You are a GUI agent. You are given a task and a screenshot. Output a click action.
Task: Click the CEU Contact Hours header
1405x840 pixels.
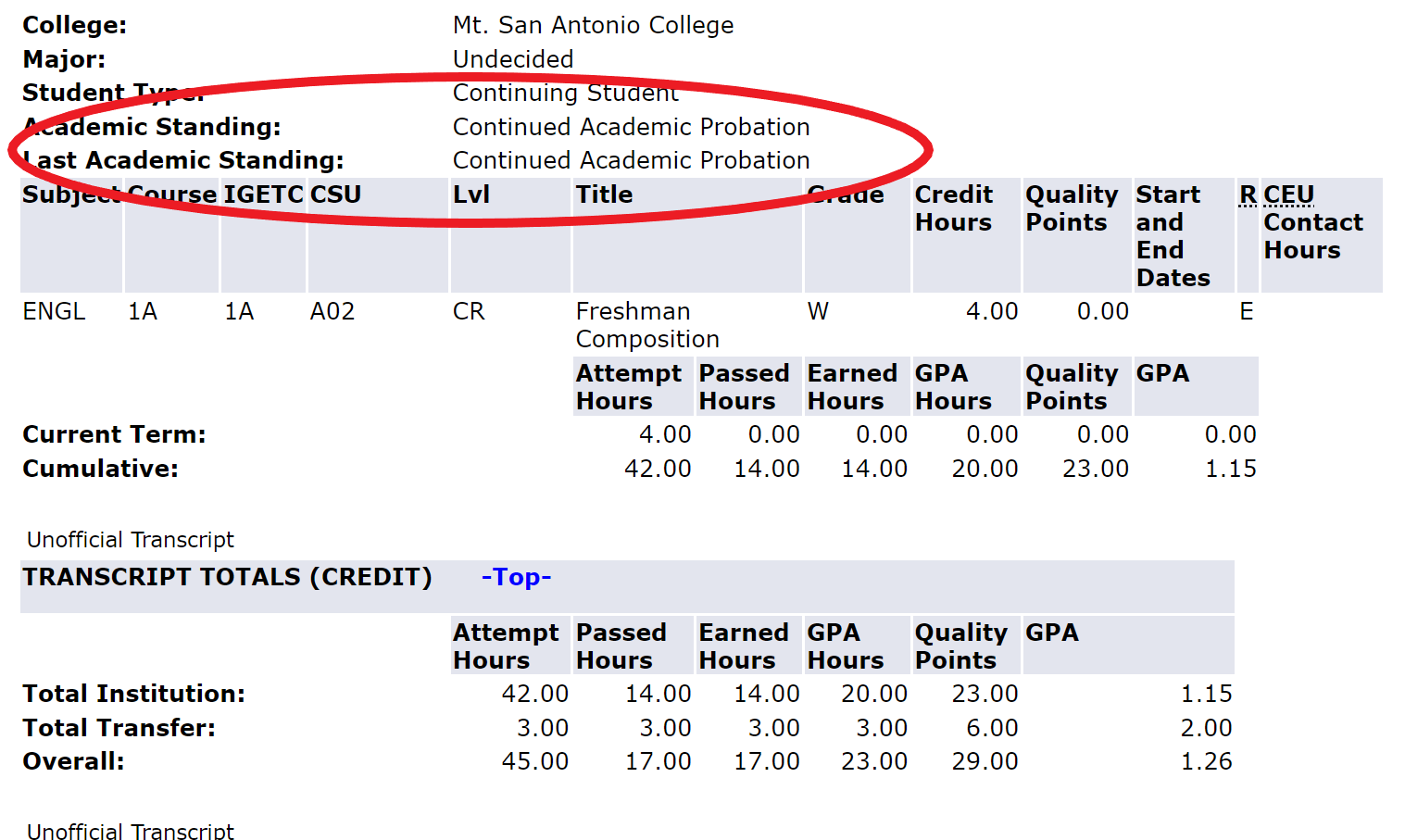click(1312, 222)
